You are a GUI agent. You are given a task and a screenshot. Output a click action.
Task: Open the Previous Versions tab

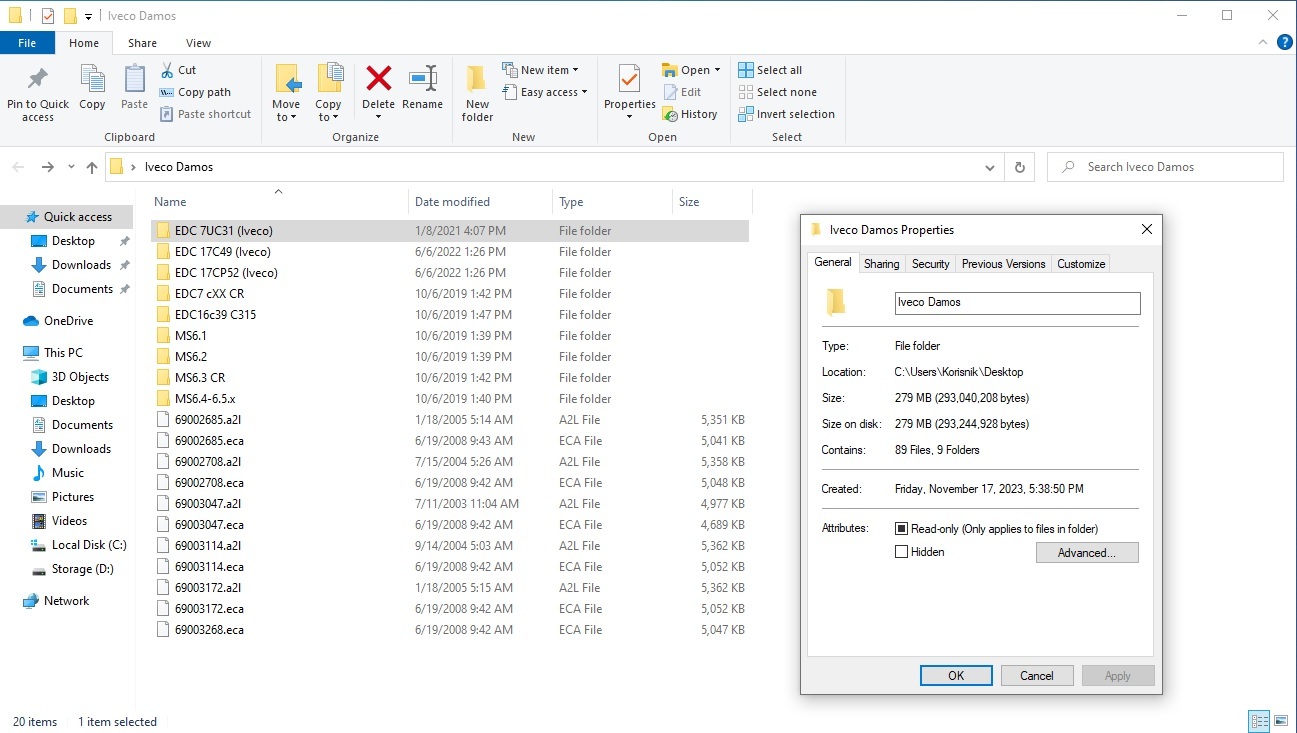point(1003,264)
